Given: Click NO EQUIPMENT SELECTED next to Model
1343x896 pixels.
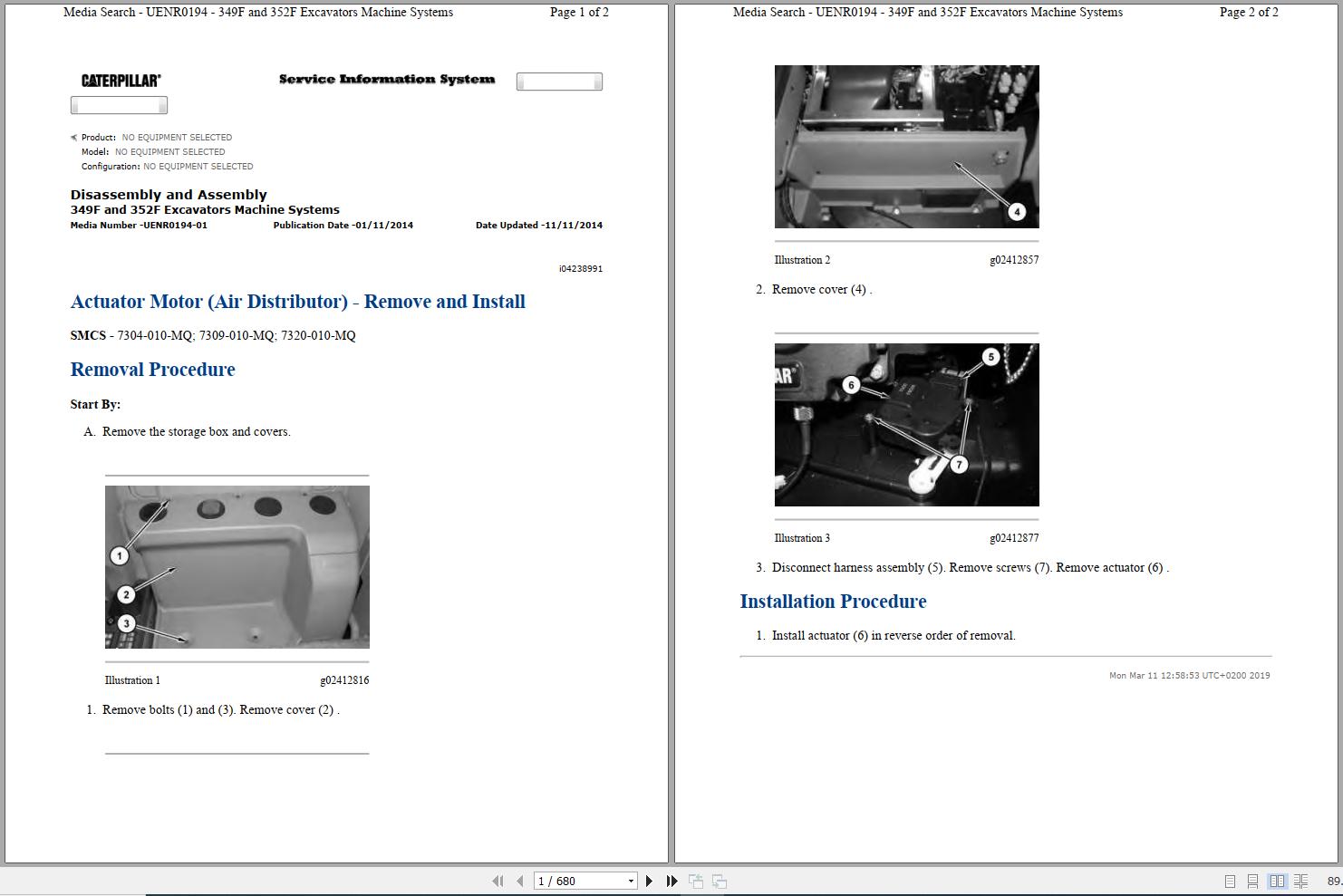Looking at the screenshot, I should point(169,151).
